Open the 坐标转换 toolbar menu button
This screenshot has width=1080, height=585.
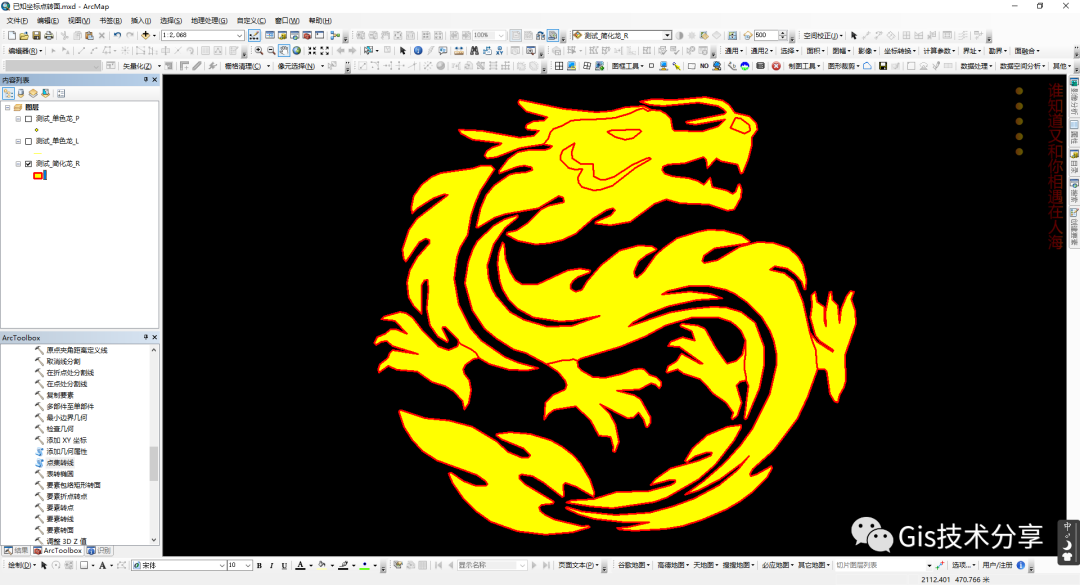tap(899, 51)
